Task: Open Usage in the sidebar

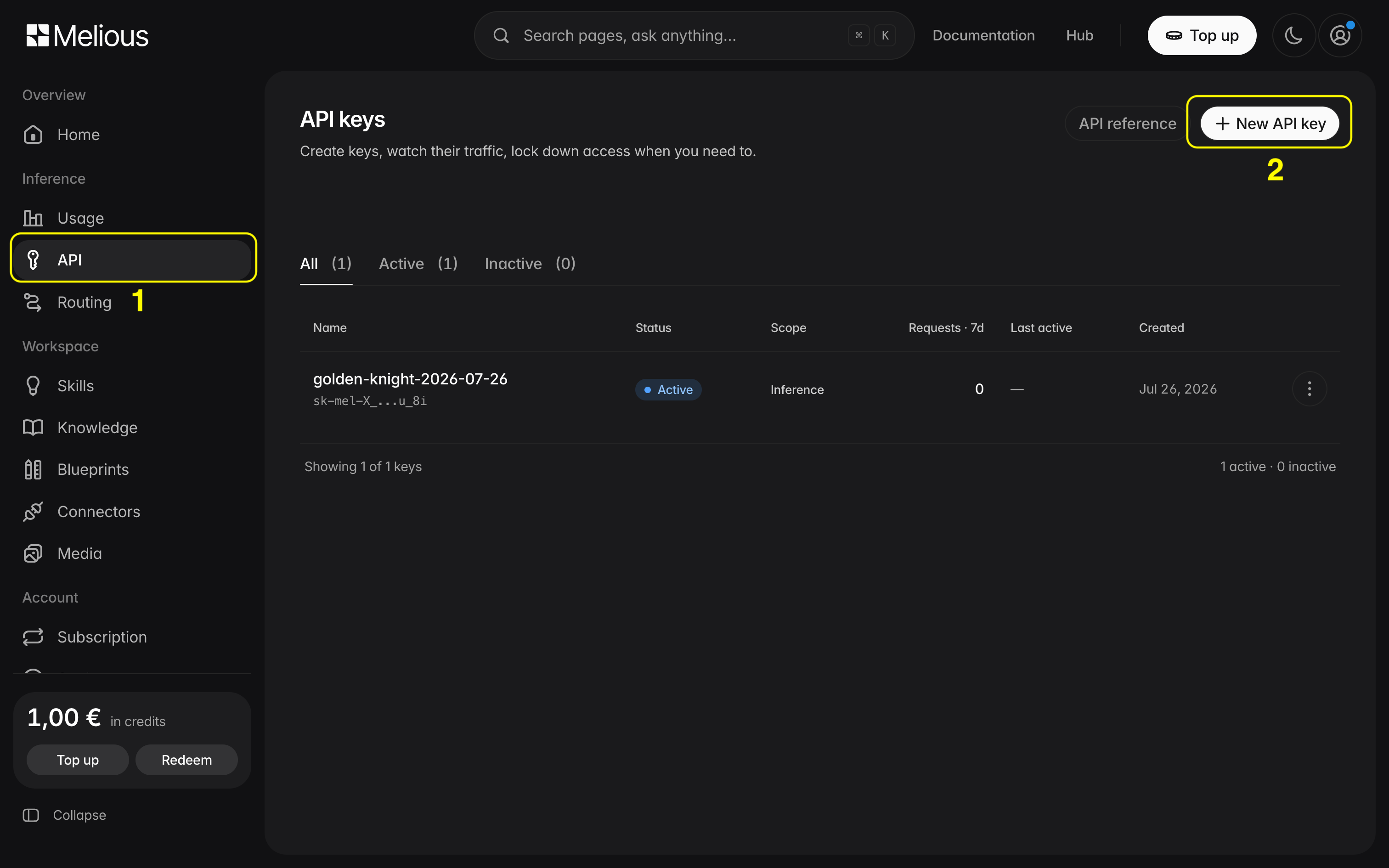Action: click(132, 218)
